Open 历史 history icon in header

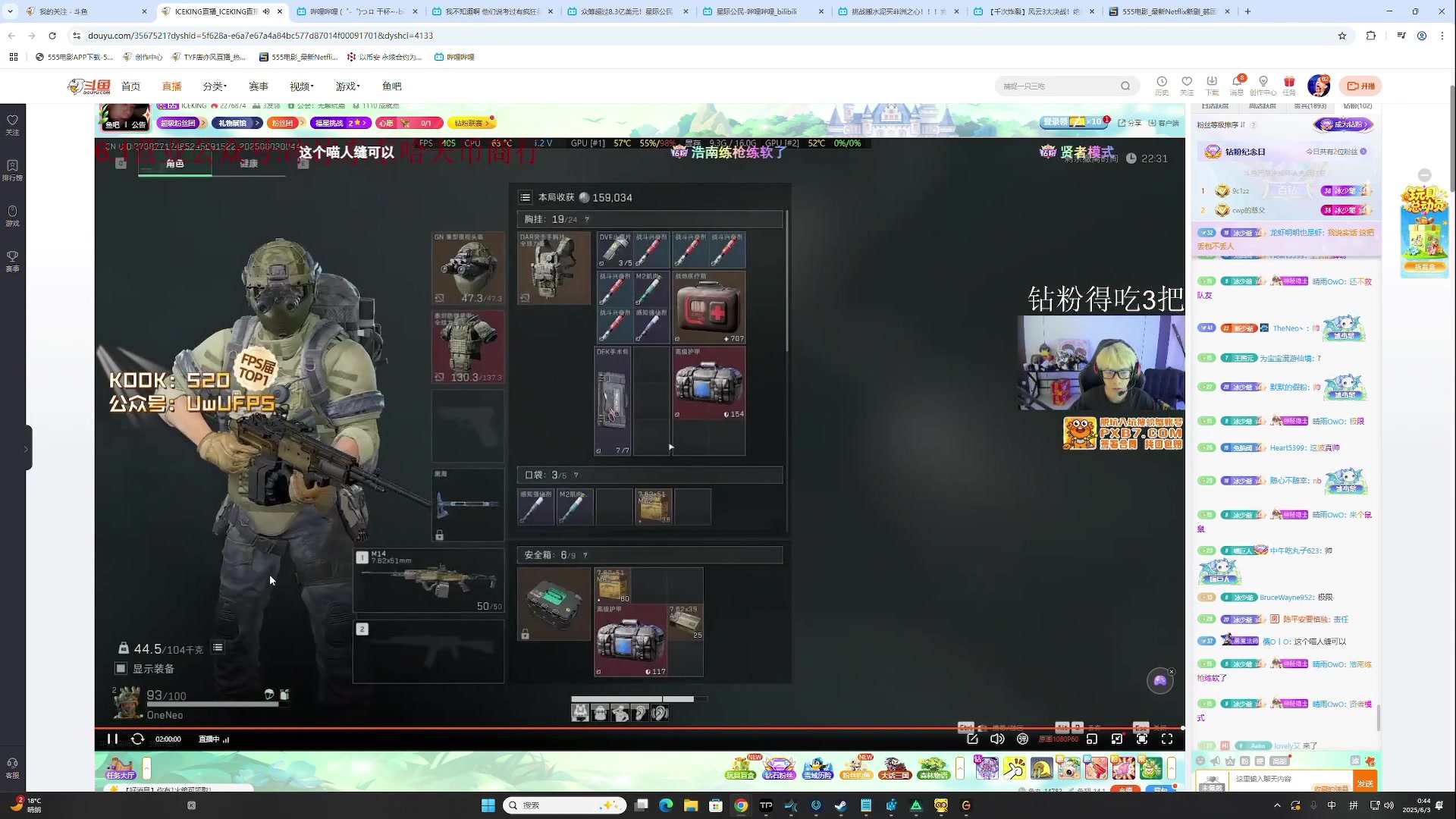point(1162,85)
